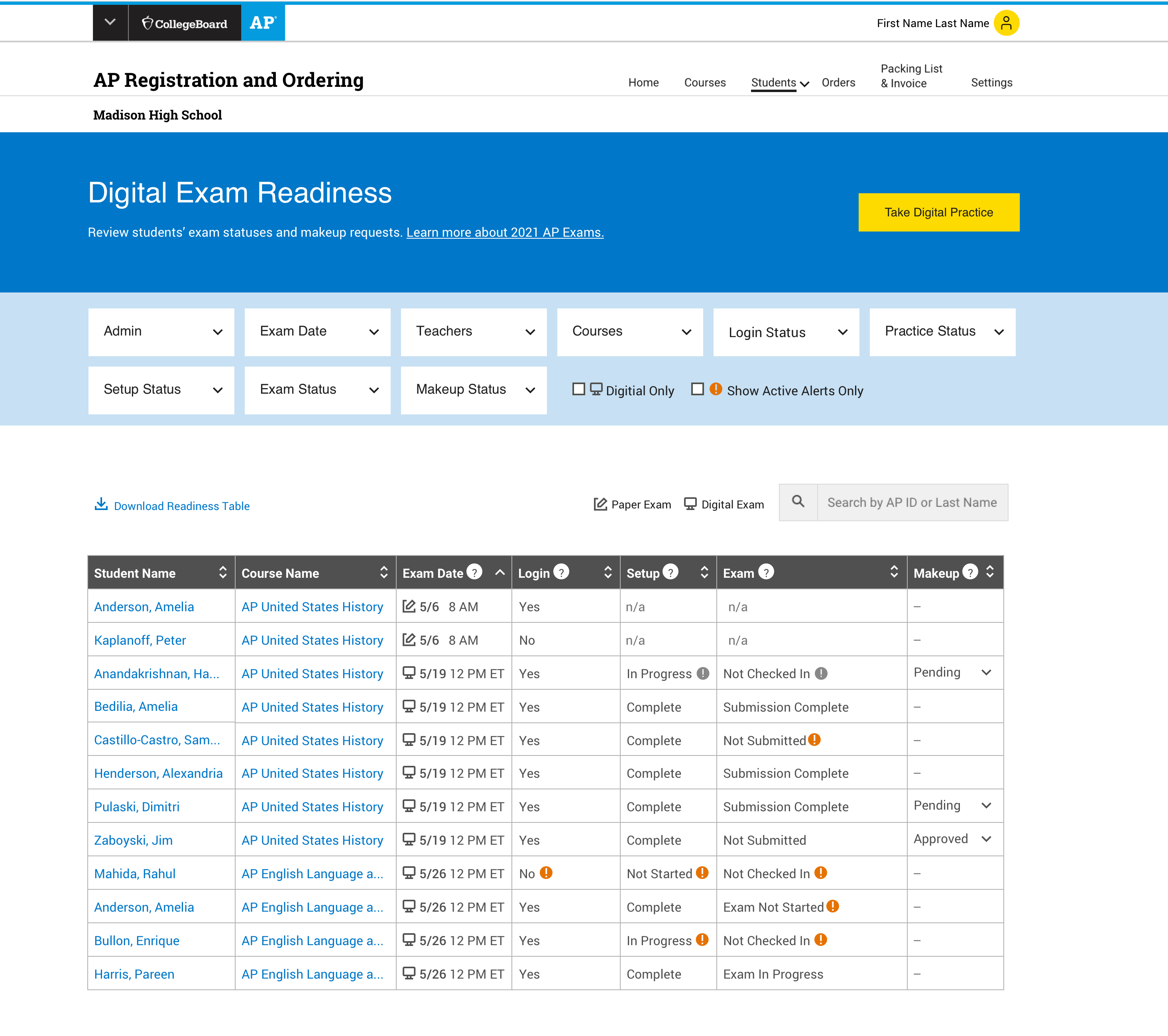Click the Digital Exam icon above the table
This screenshot has width=1168, height=1036.
point(690,504)
